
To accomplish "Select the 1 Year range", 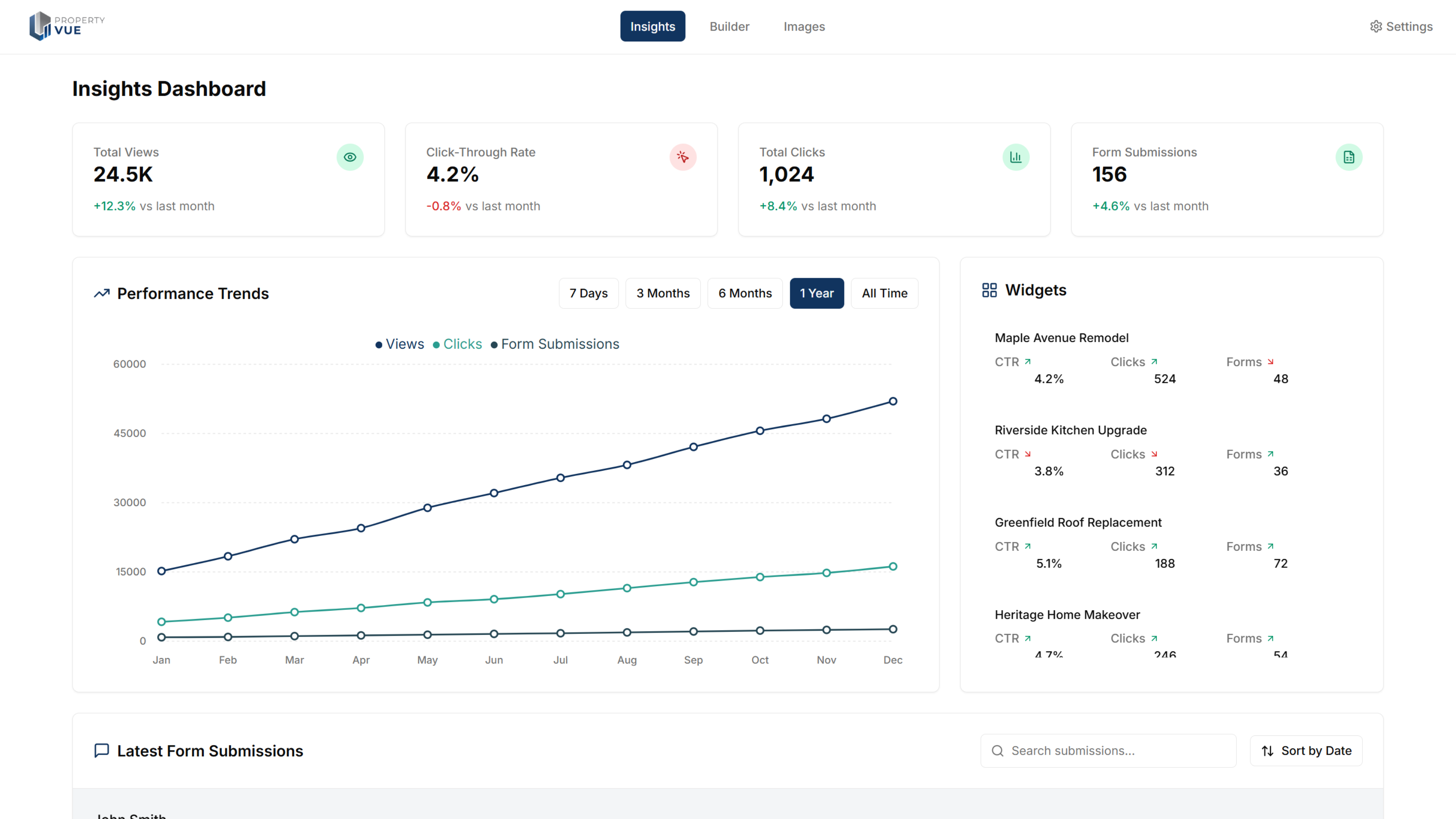I will 816,293.
